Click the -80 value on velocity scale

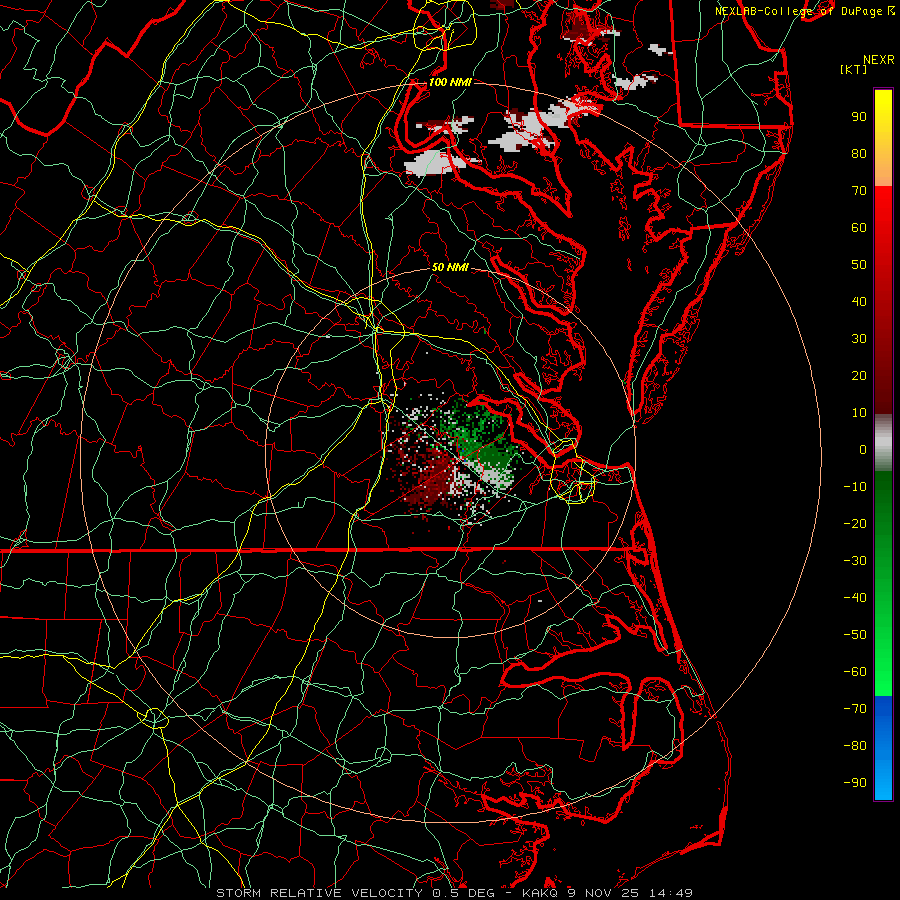click(855, 746)
